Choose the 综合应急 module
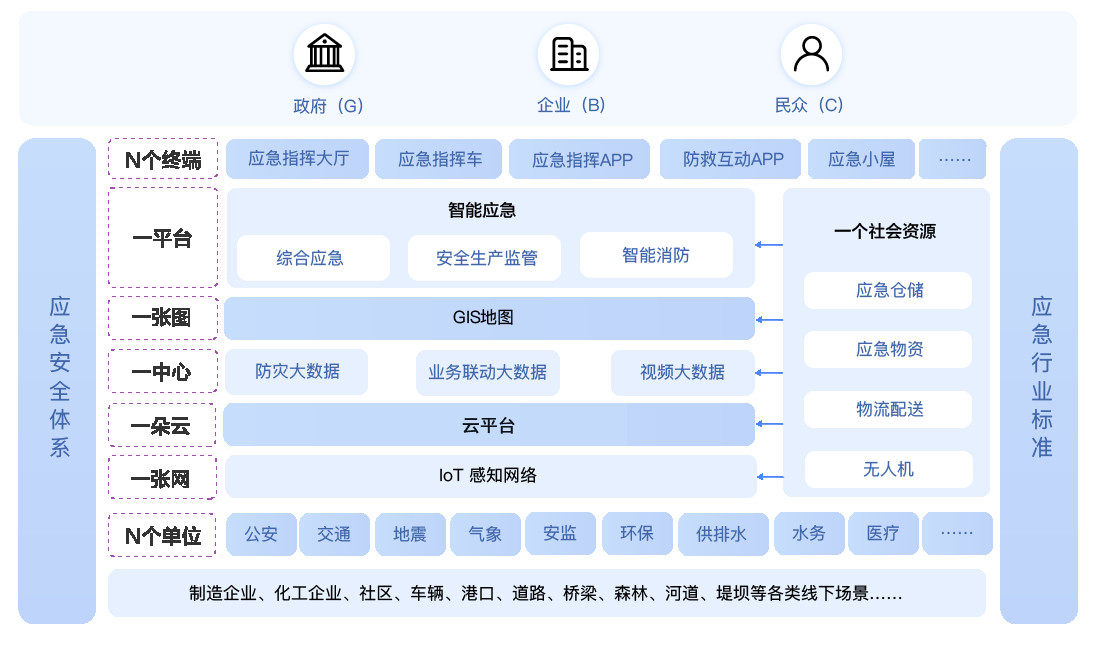Viewport: 1100px width, 660px height. [x=314, y=257]
